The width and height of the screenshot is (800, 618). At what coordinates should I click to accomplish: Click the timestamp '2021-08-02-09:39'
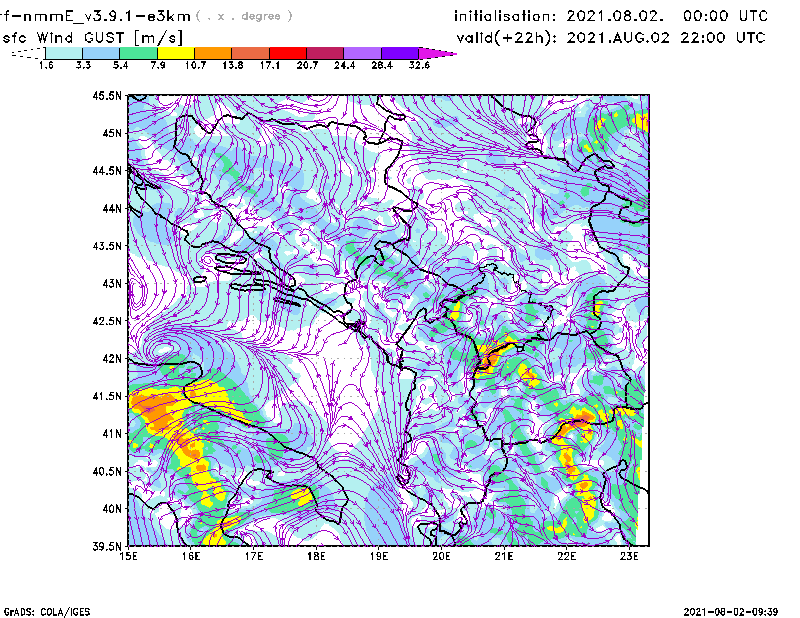tap(731, 612)
